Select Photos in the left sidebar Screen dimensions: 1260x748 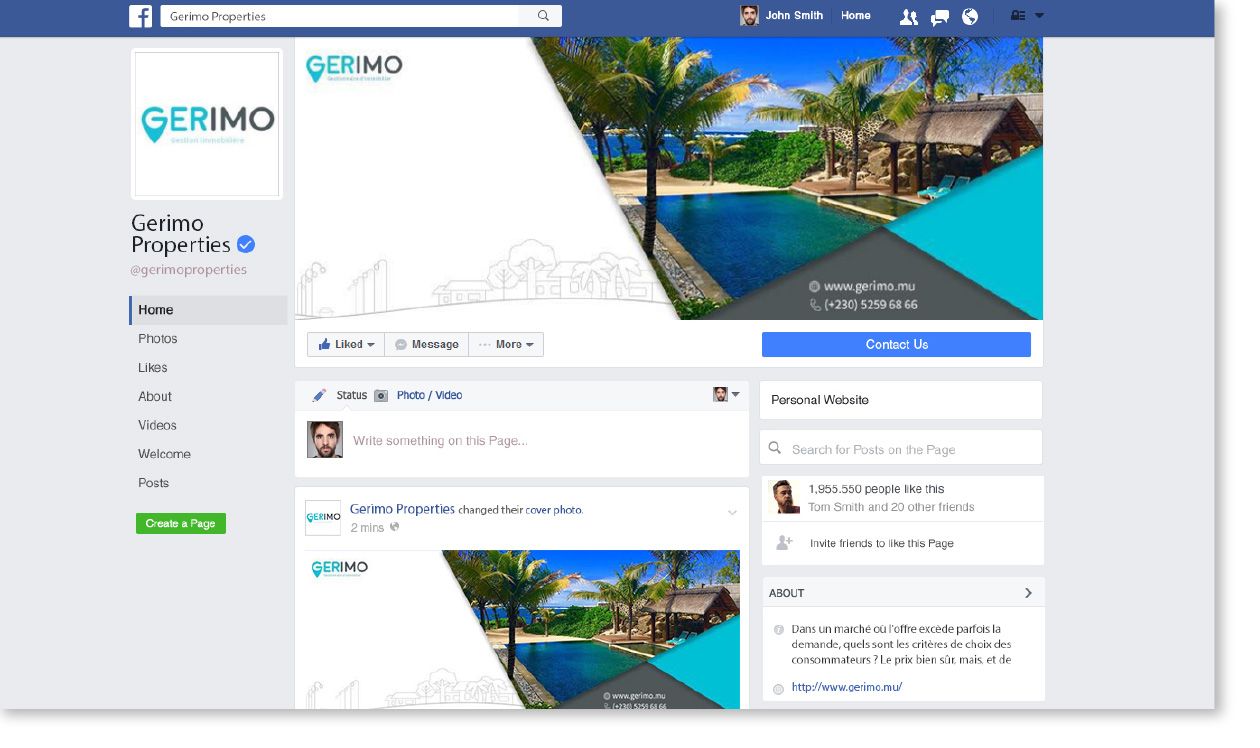158,339
